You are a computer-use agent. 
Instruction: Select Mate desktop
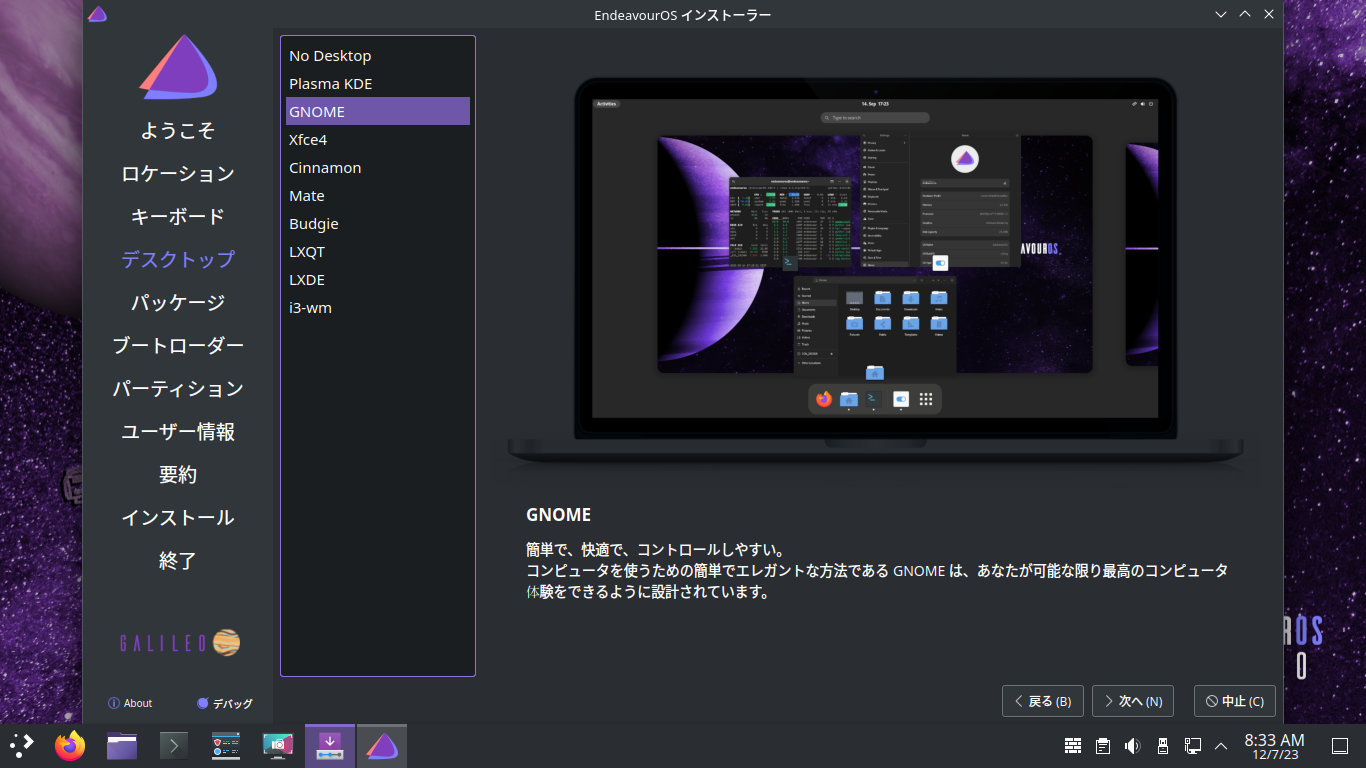[x=378, y=196]
